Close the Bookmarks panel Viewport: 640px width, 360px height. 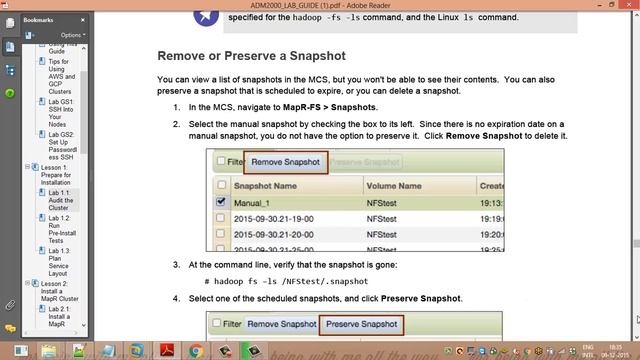click(x=83, y=20)
